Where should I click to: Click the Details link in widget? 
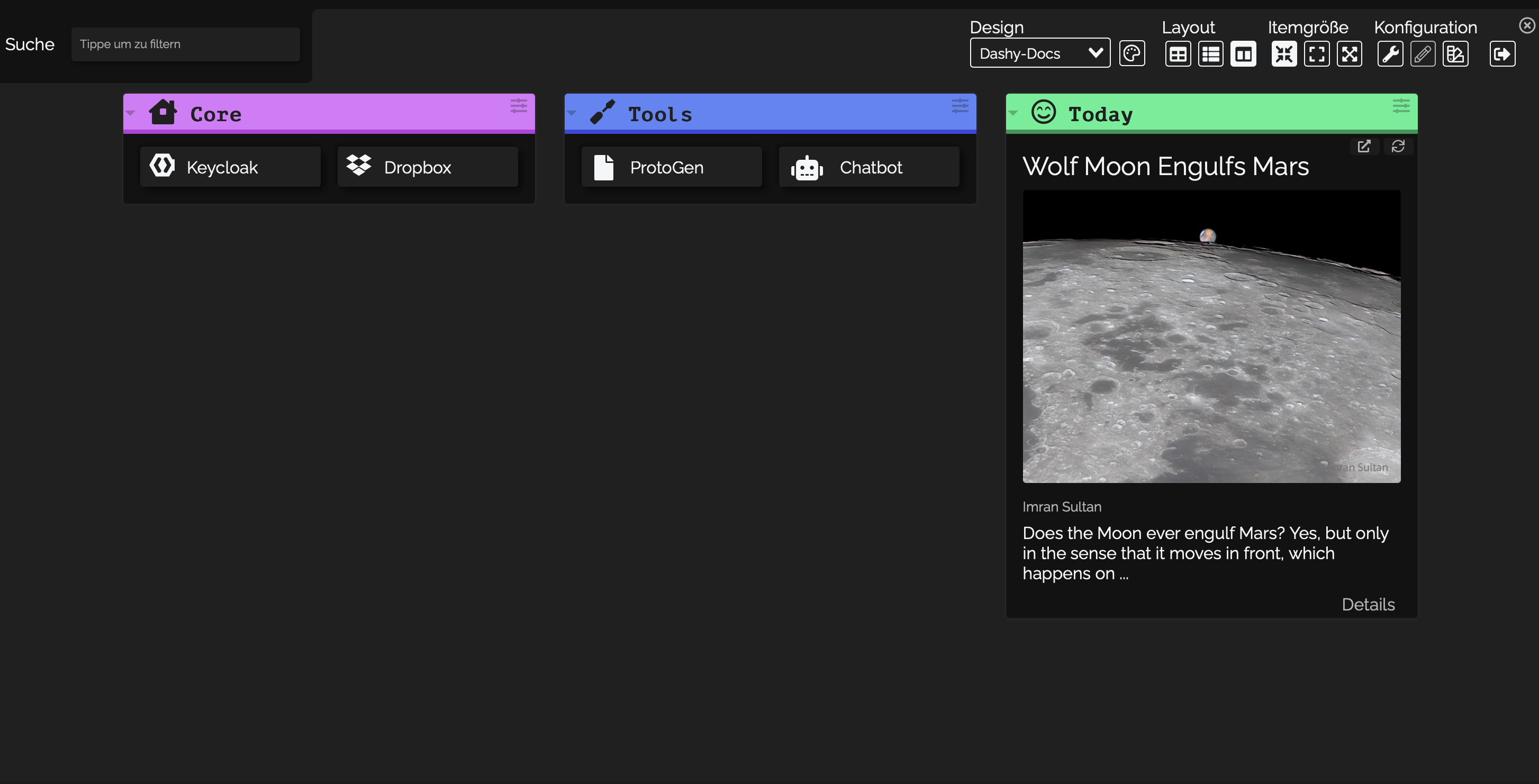[x=1368, y=604]
